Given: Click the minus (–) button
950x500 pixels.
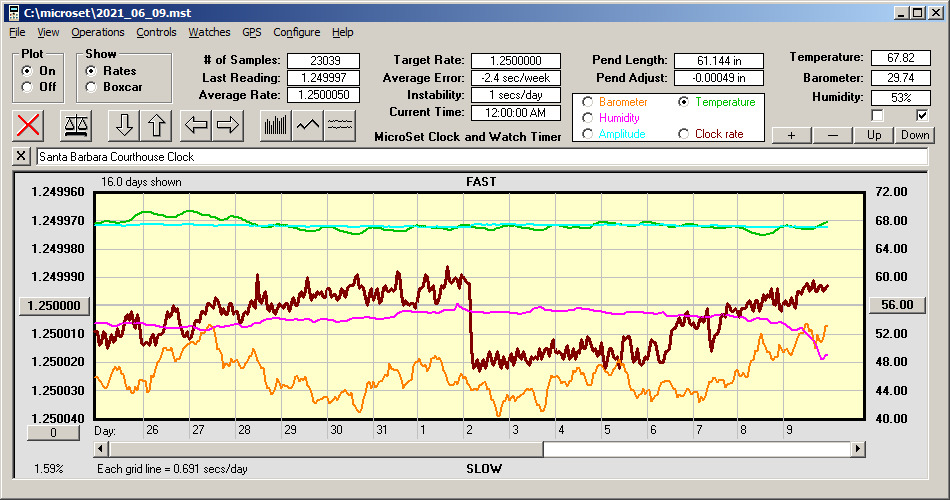Looking at the screenshot, I should (832, 135).
